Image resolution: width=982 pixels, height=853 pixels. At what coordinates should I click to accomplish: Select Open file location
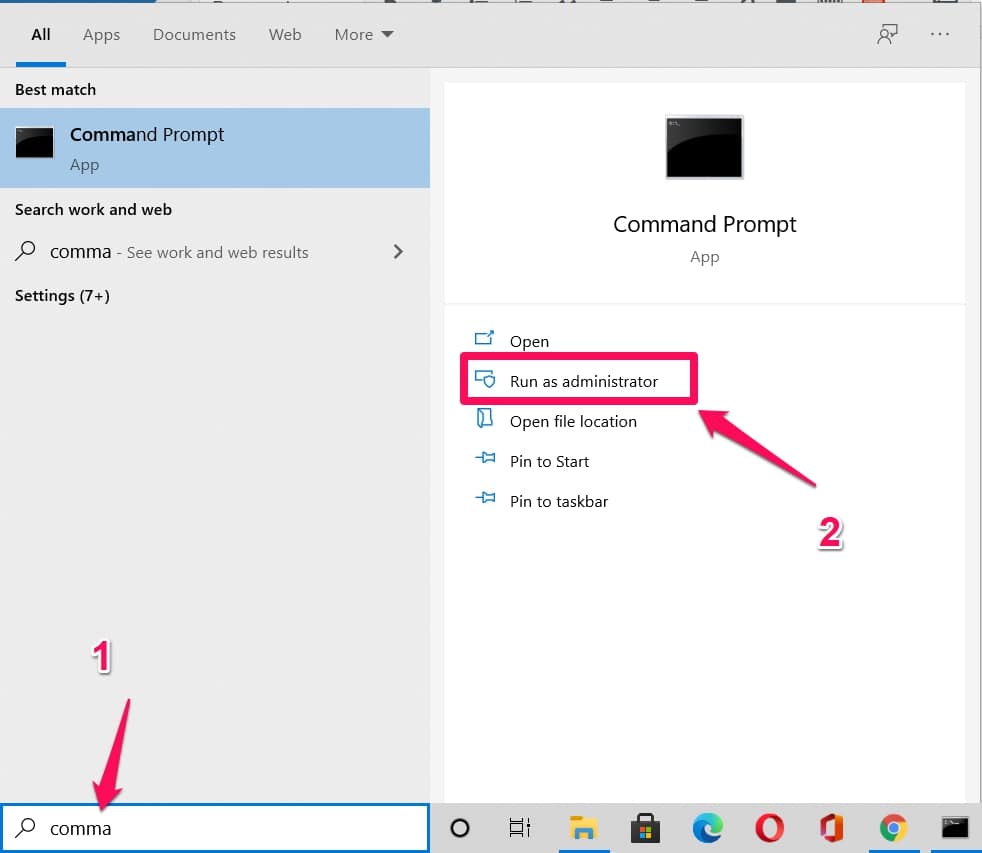click(573, 421)
